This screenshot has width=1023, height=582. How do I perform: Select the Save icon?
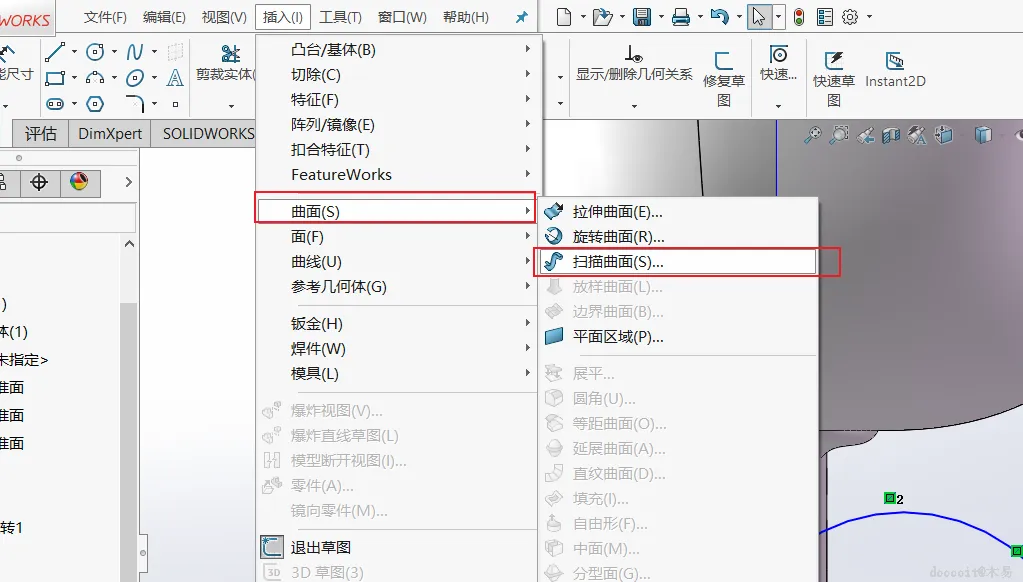point(642,15)
